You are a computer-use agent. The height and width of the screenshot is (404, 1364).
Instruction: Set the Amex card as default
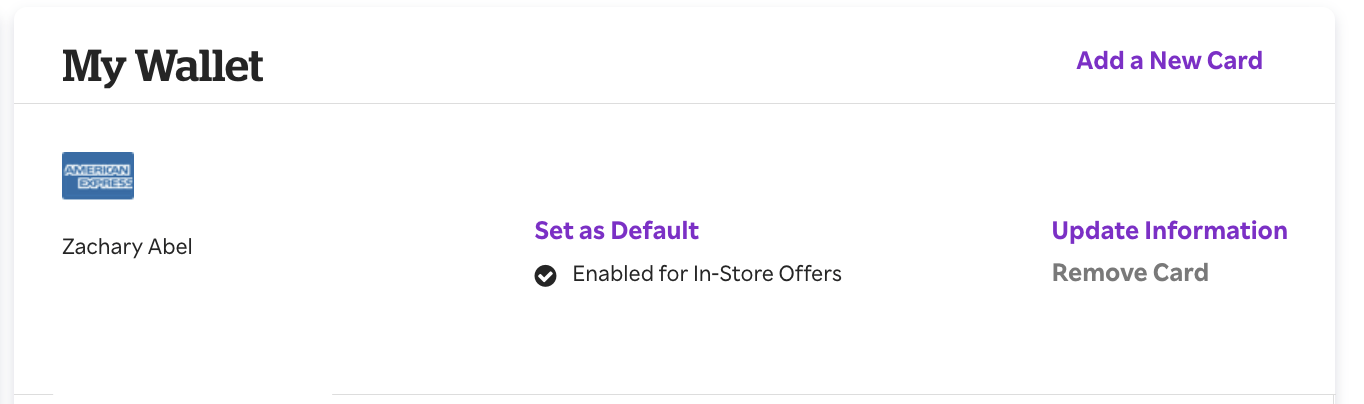pyautogui.click(x=616, y=231)
